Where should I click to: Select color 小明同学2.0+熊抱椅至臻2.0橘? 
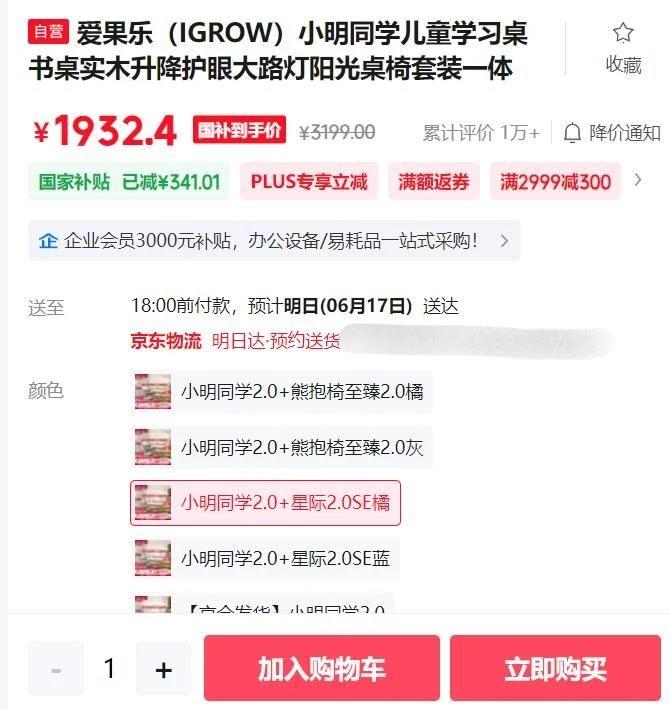coord(281,391)
